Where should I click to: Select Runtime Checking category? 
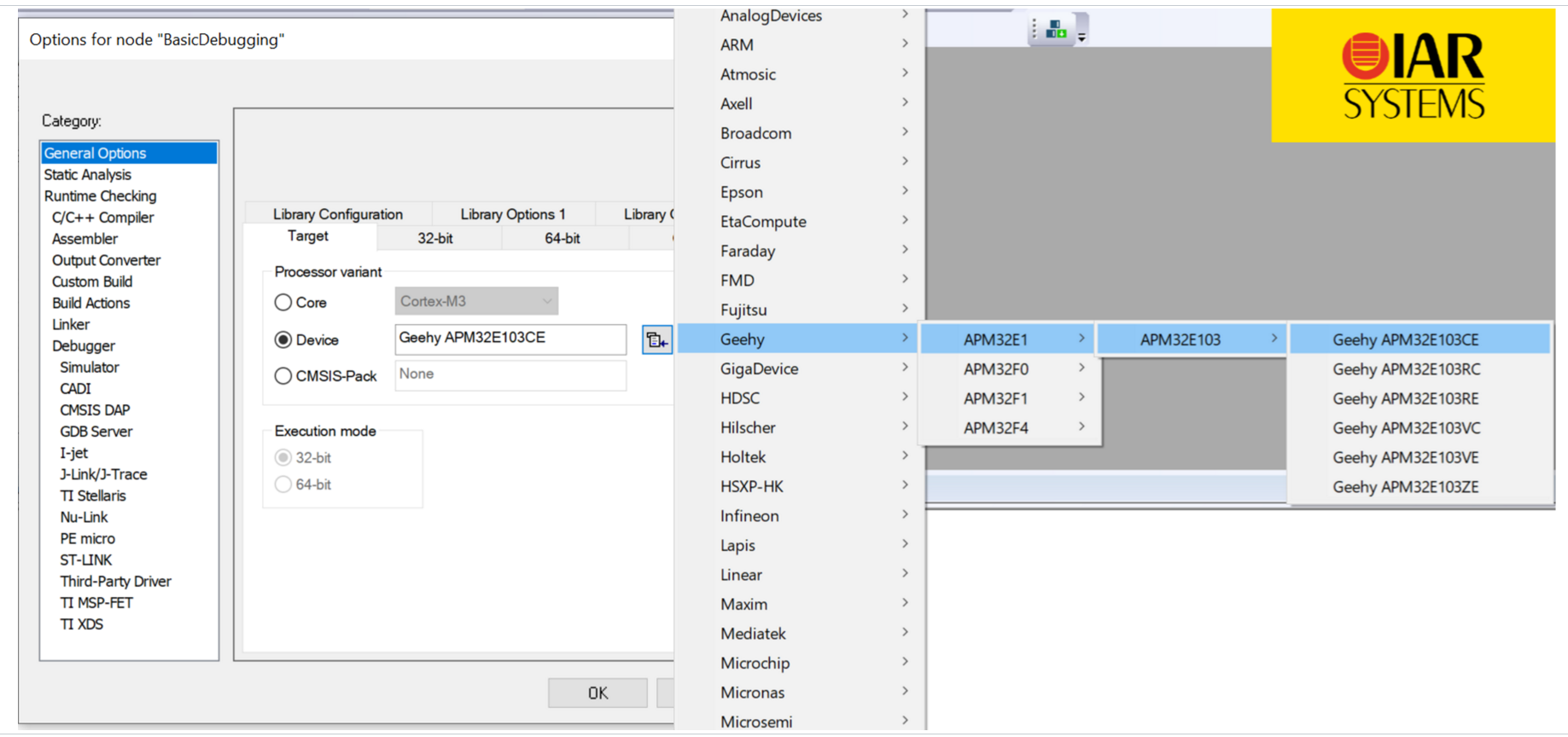point(101,195)
